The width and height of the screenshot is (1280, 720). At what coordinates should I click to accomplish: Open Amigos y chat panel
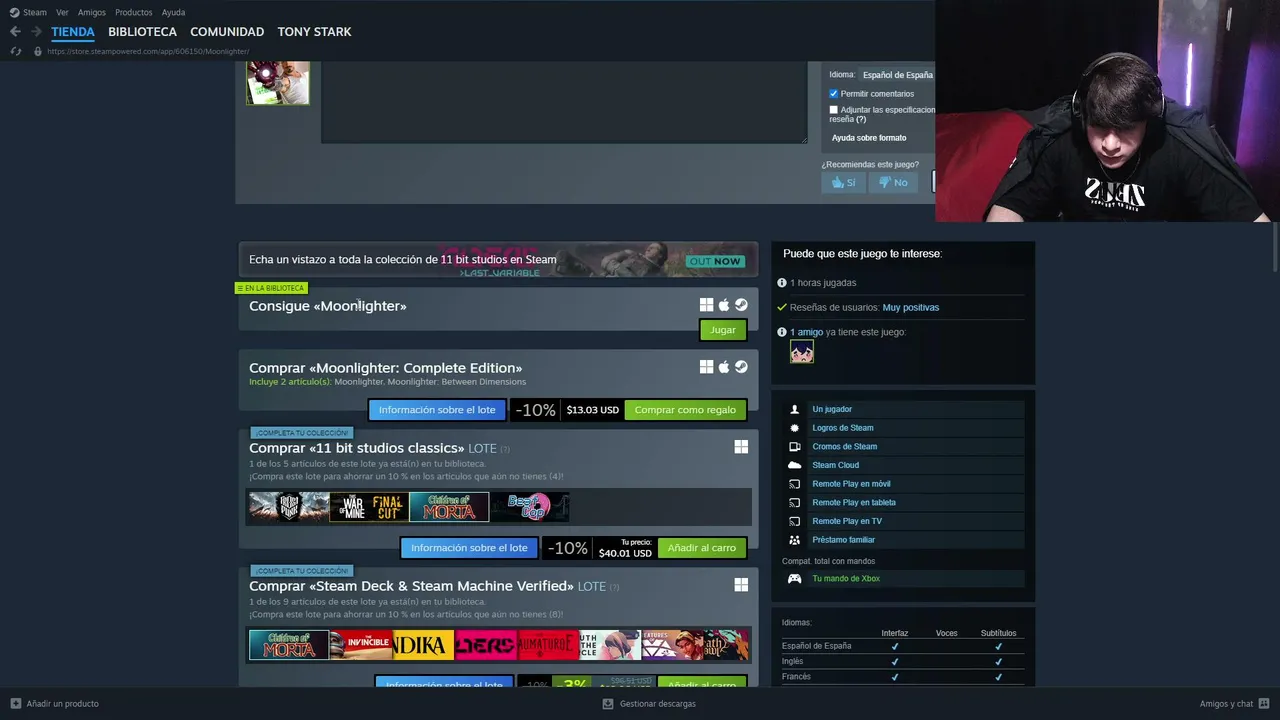click(1234, 704)
